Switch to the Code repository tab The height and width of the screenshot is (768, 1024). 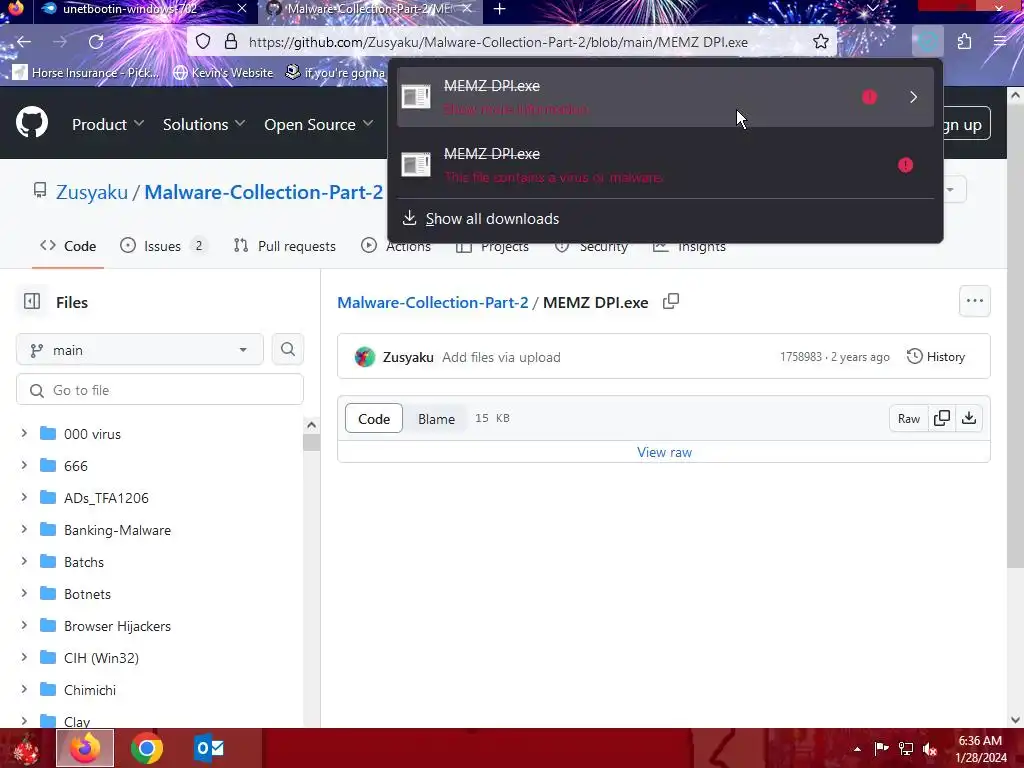tap(68, 246)
